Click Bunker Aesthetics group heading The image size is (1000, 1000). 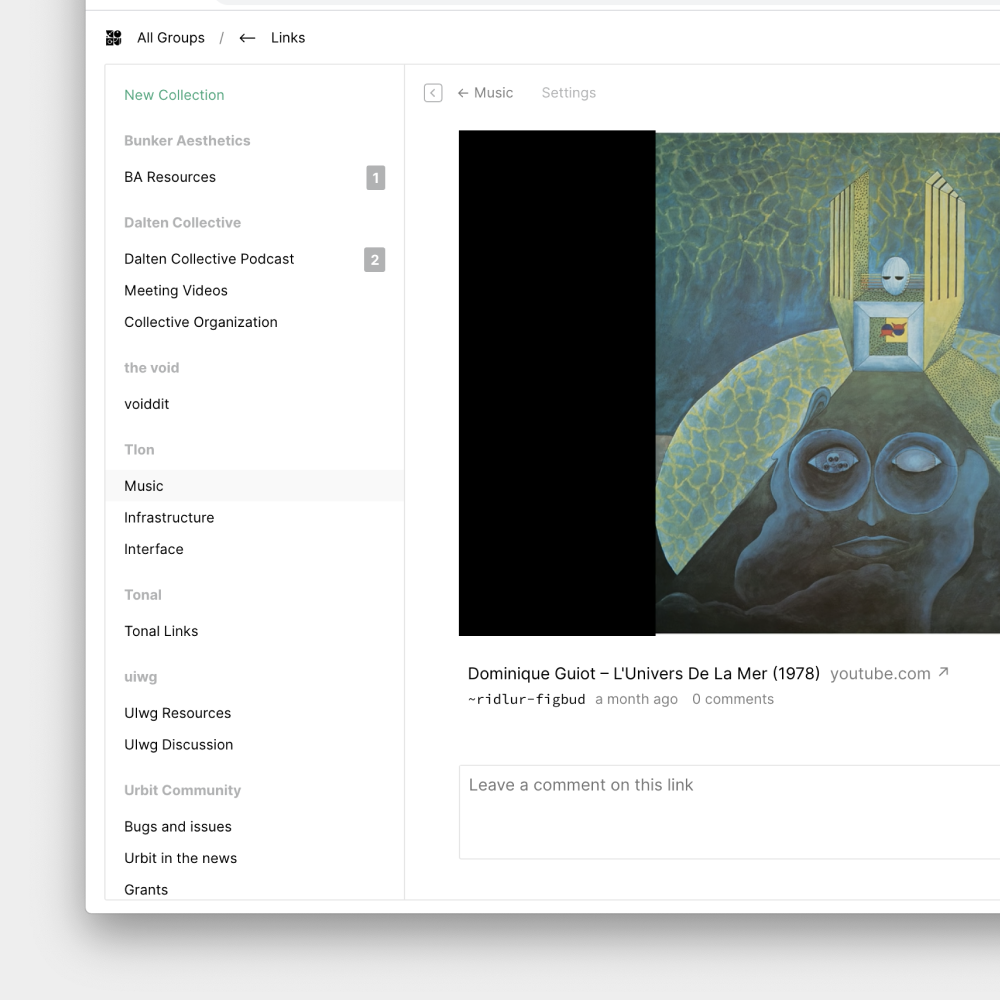188,141
